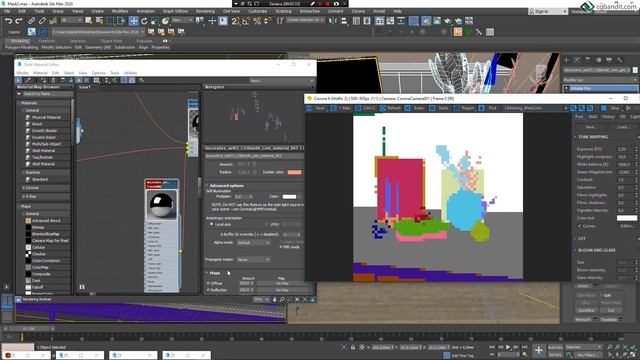Pick material eyedropper in Slate toolbar
Screen dimensions: 640x360
click(x=28, y=80)
